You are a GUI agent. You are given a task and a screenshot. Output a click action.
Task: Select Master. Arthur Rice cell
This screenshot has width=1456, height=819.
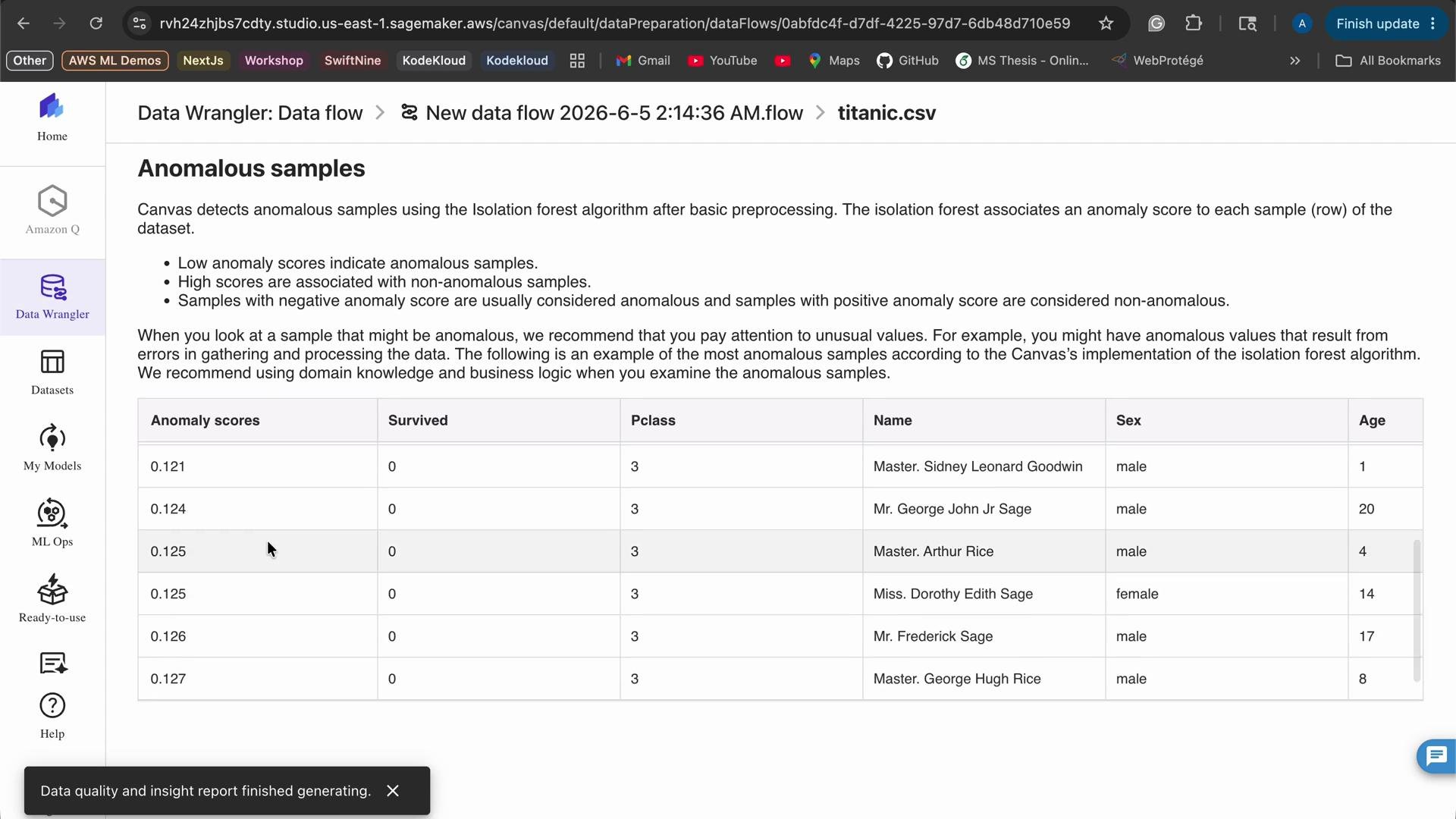click(984, 551)
